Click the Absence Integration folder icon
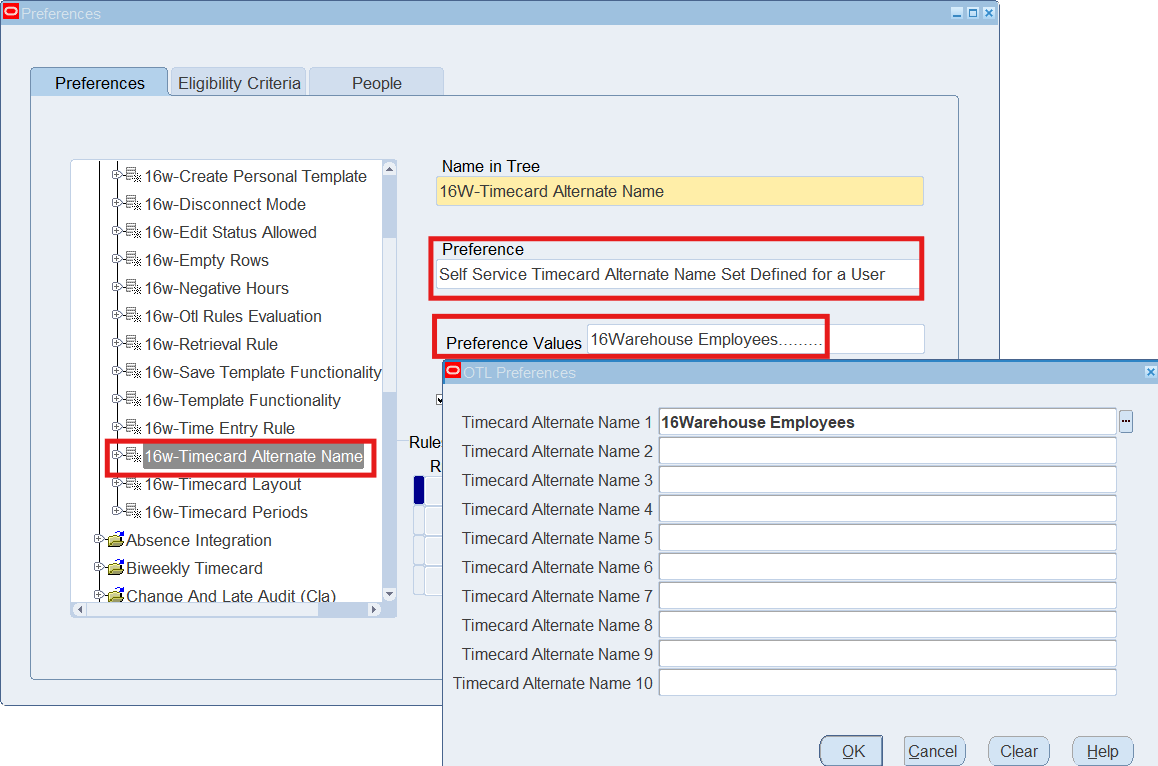The width and height of the screenshot is (1158, 766). (115, 540)
